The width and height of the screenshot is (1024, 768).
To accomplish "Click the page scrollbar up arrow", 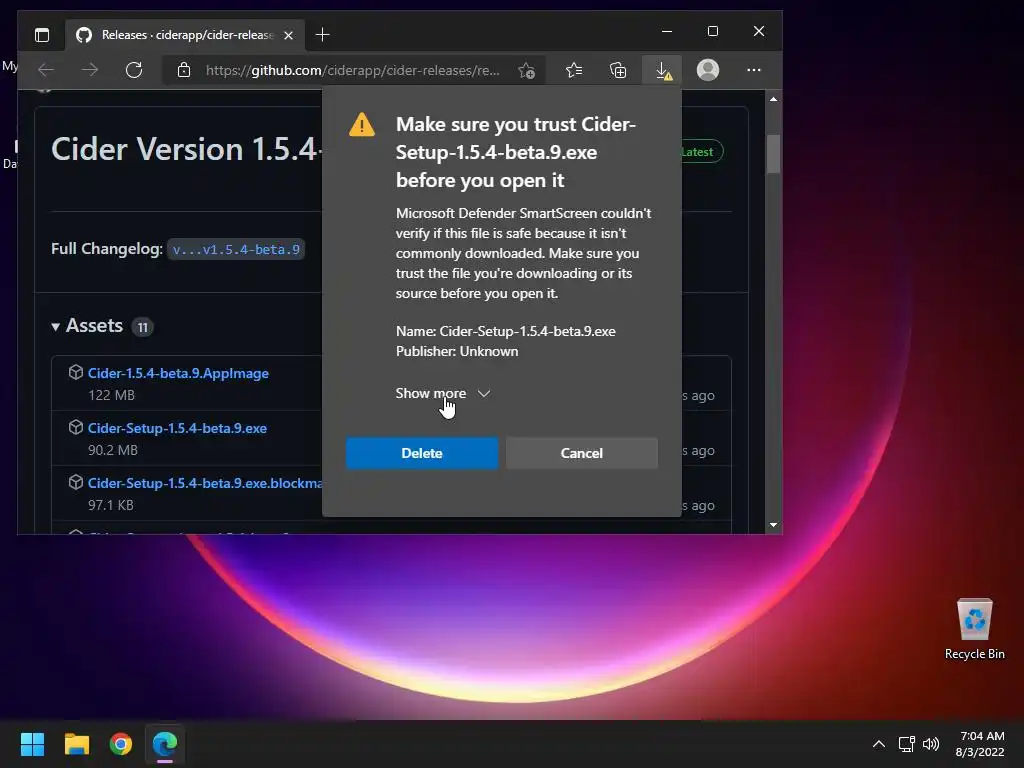I will click(773, 99).
